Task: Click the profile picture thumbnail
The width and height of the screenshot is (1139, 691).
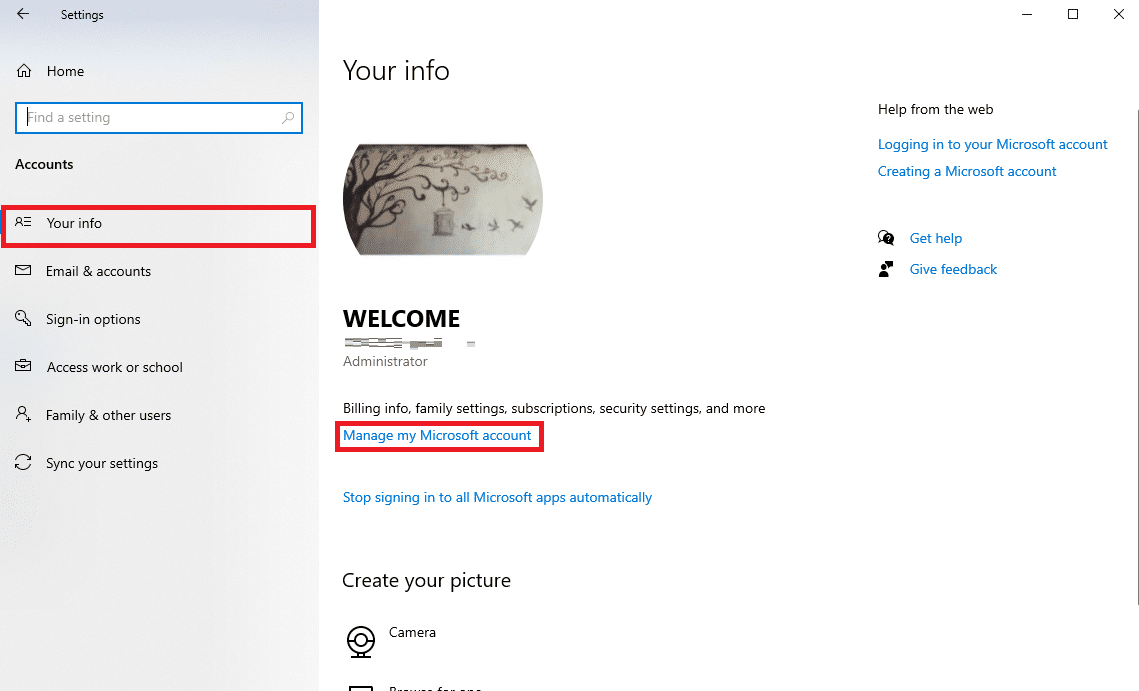Action: (x=442, y=199)
